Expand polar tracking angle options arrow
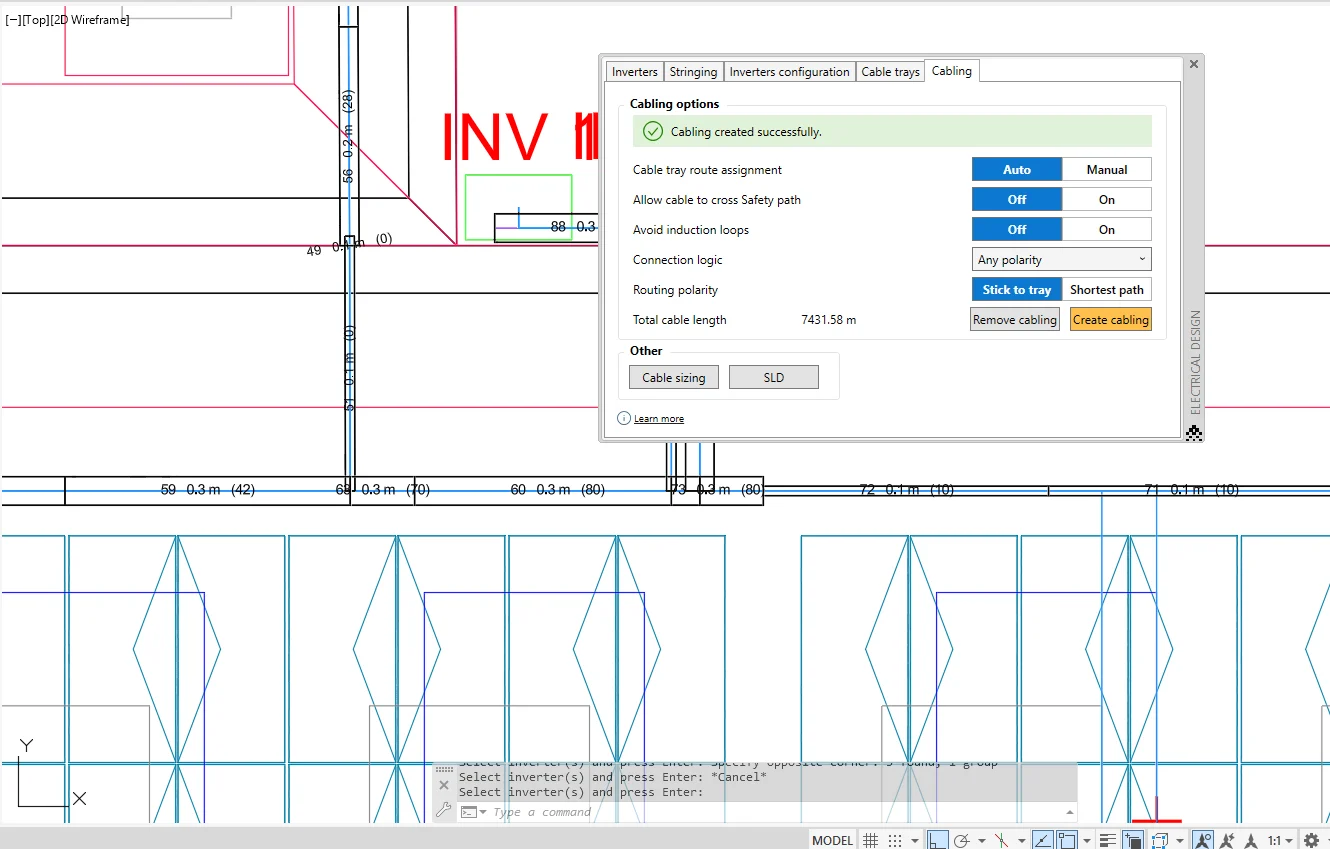Image resolution: width=1330 pixels, height=849 pixels. coord(982,840)
